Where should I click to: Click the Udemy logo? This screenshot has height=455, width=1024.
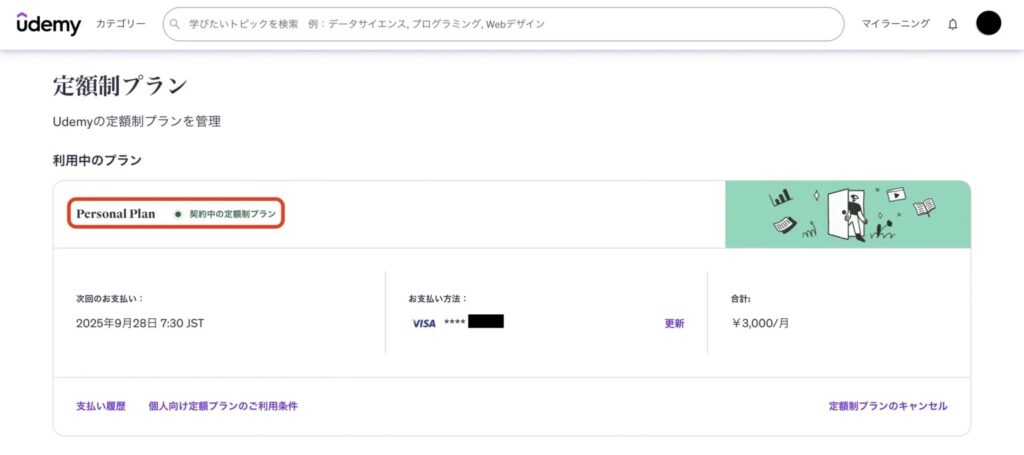coord(48,24)
